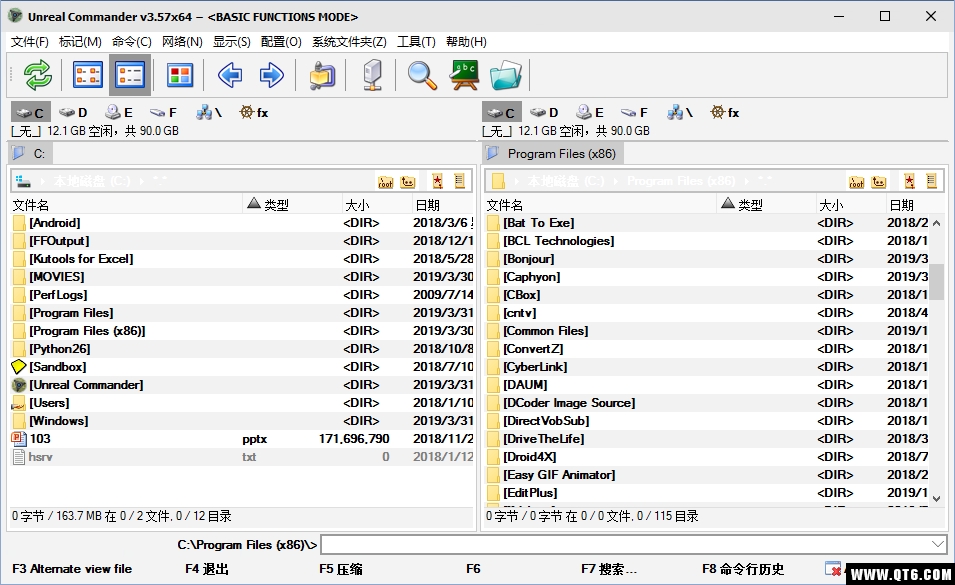Open network drive icon in right panel
Screen dimensions: 955x585
[680, 113]
